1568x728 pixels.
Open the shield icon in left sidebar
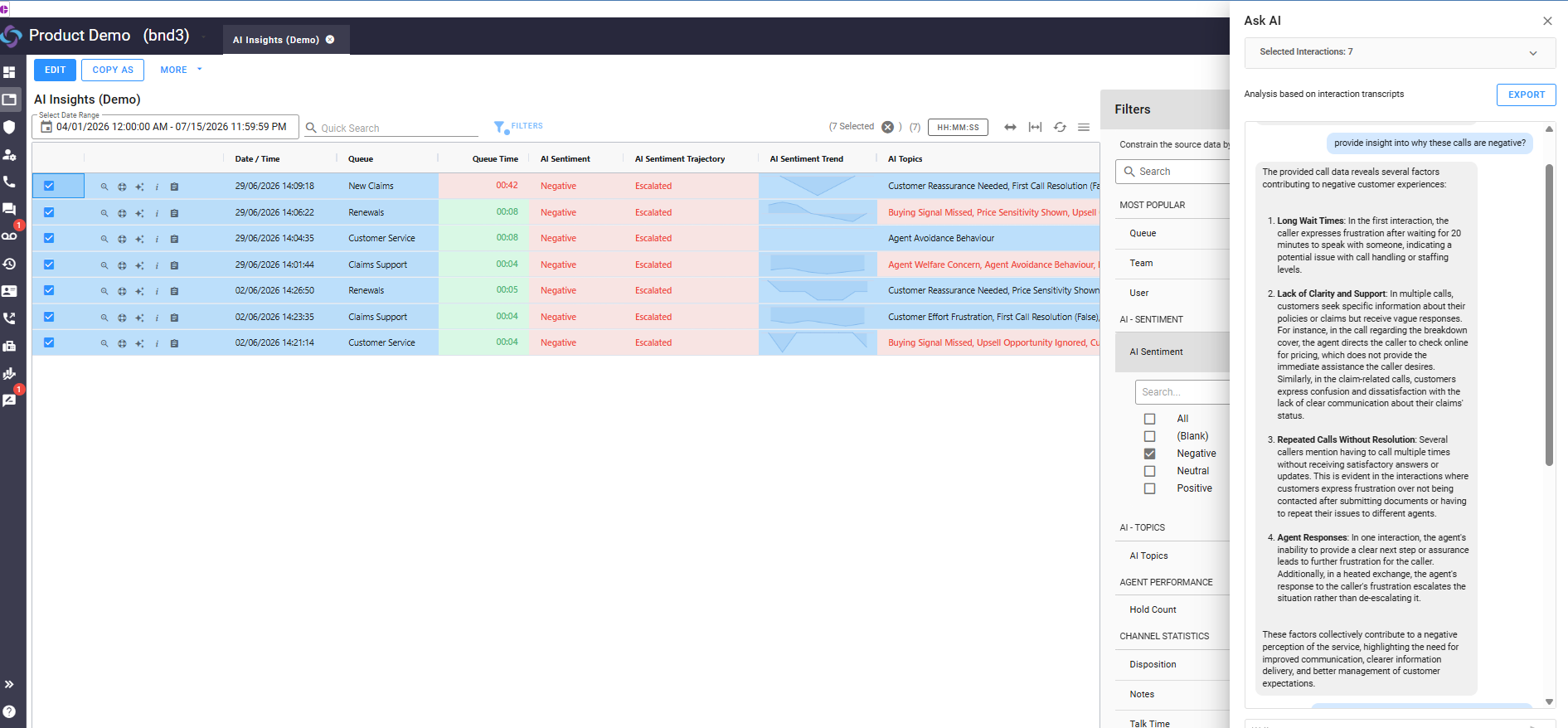pyautogui.click(x=9, y=127)
